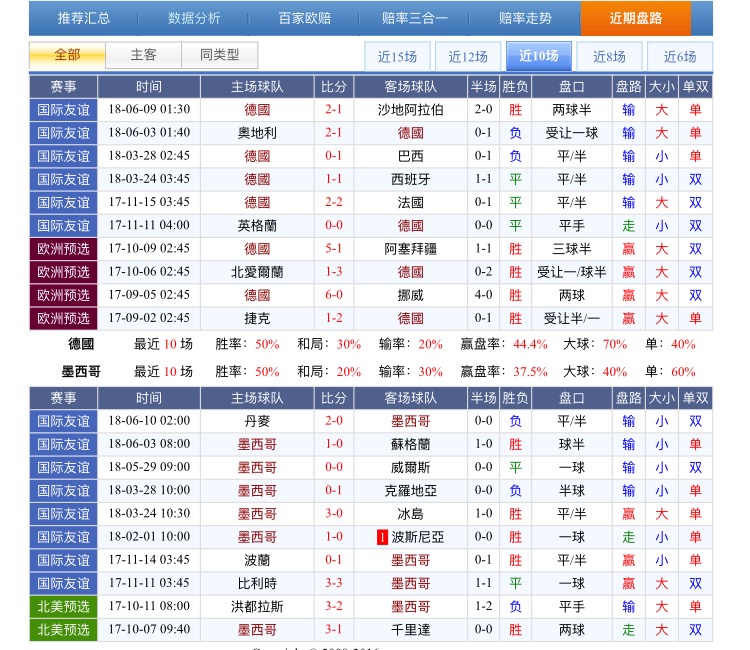The width and height of the screenshot is (750, 650).
Task: Click 比利時 home team name
Action: [x=257, y=584]
